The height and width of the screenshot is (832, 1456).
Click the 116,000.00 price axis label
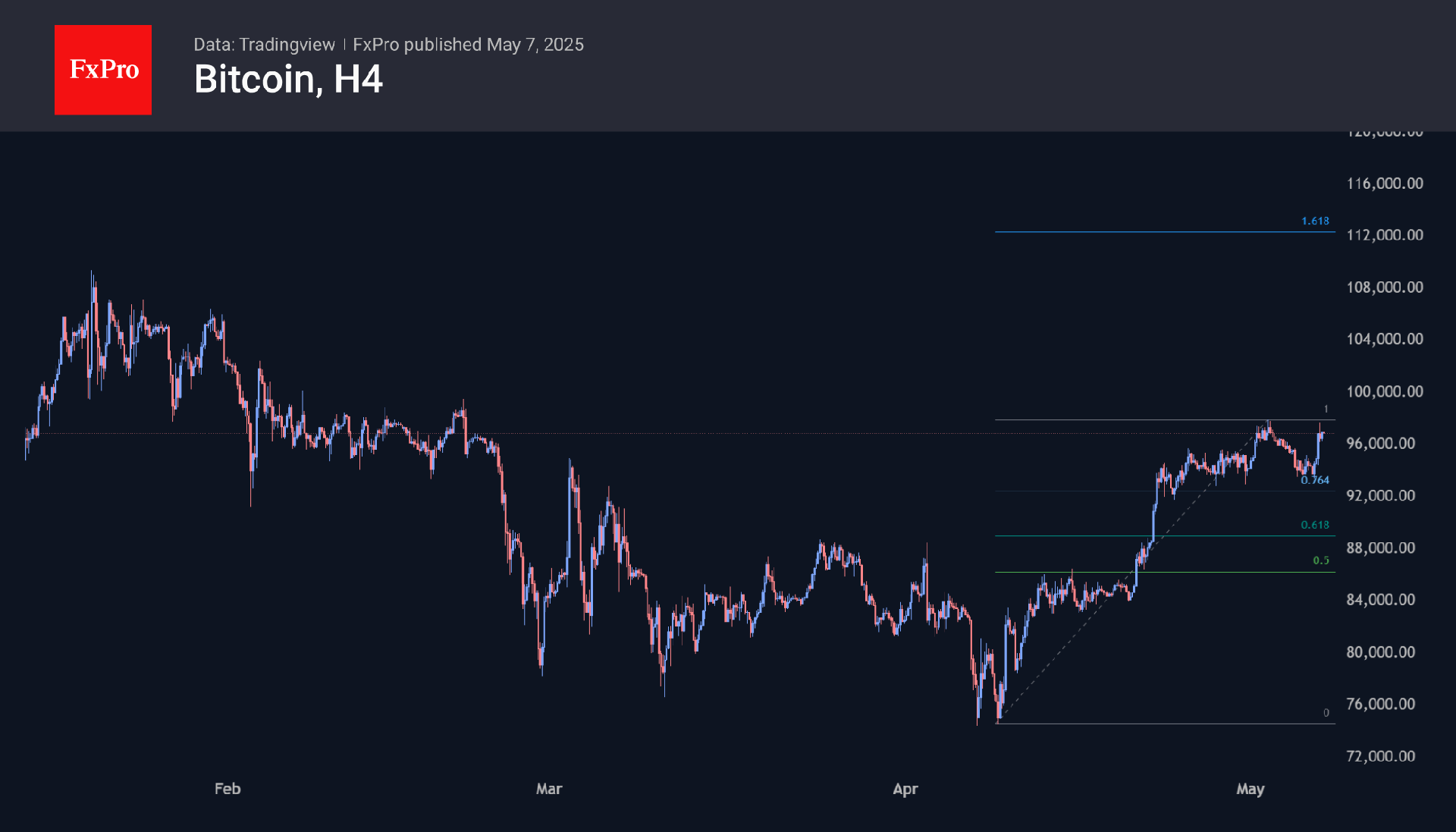[x=1385, y=184]
